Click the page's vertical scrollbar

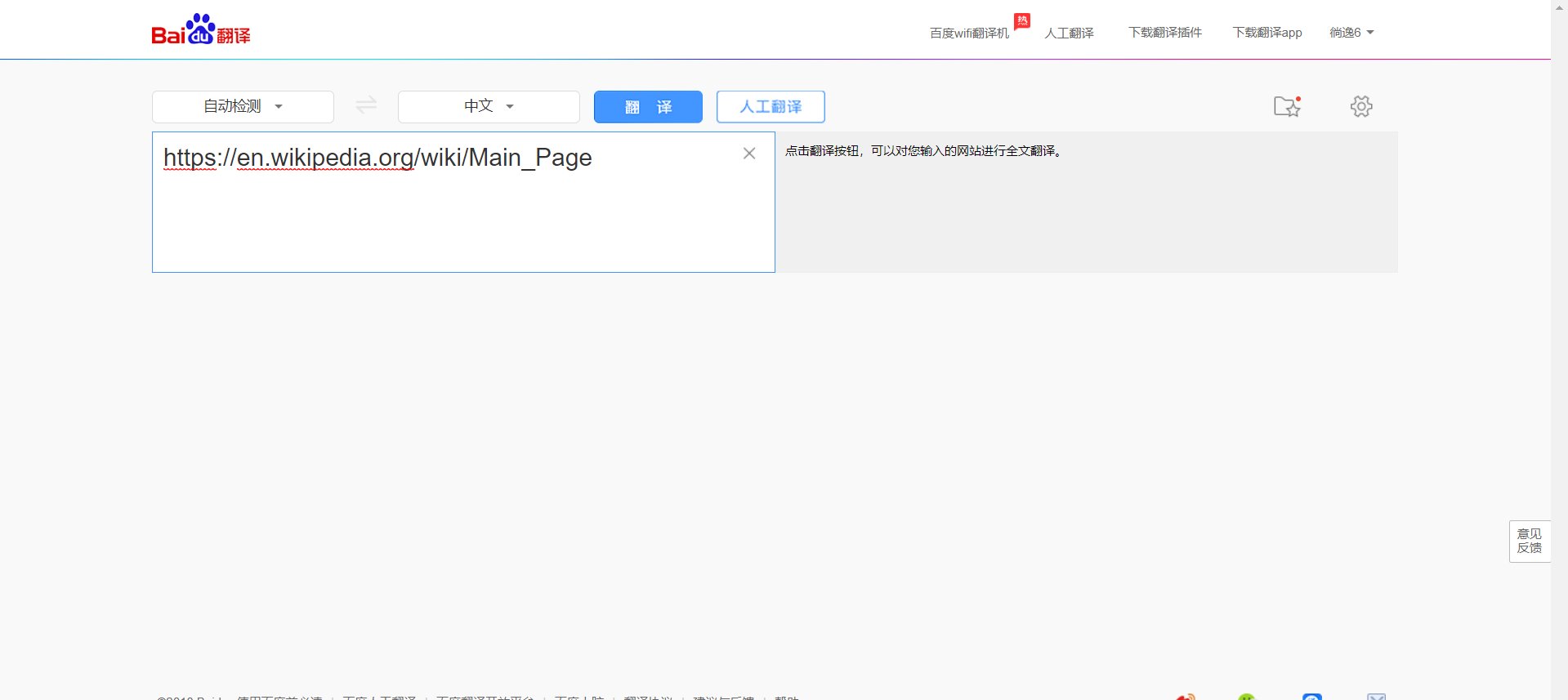(1559, 327)
